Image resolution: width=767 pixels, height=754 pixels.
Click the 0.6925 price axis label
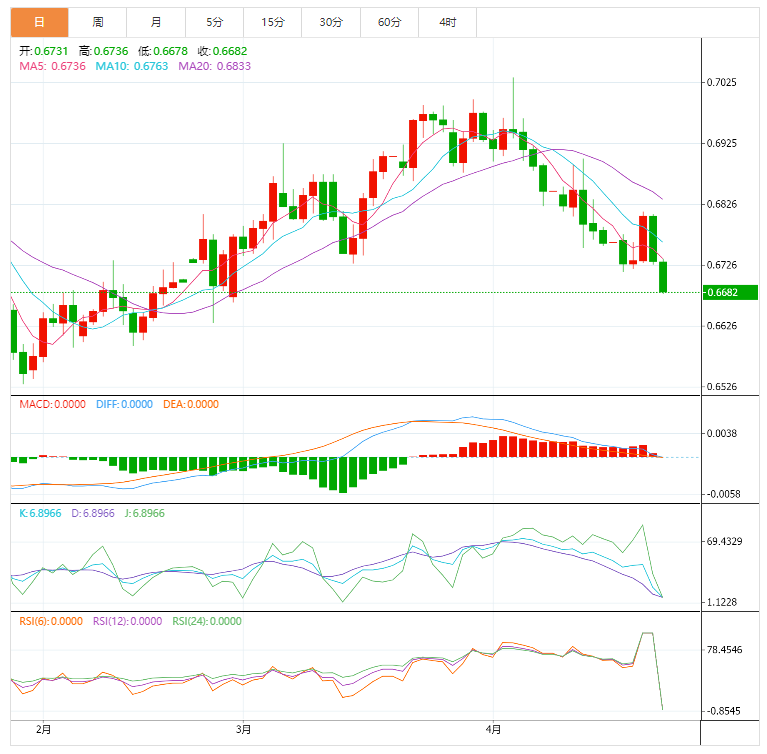pos(722,143)
